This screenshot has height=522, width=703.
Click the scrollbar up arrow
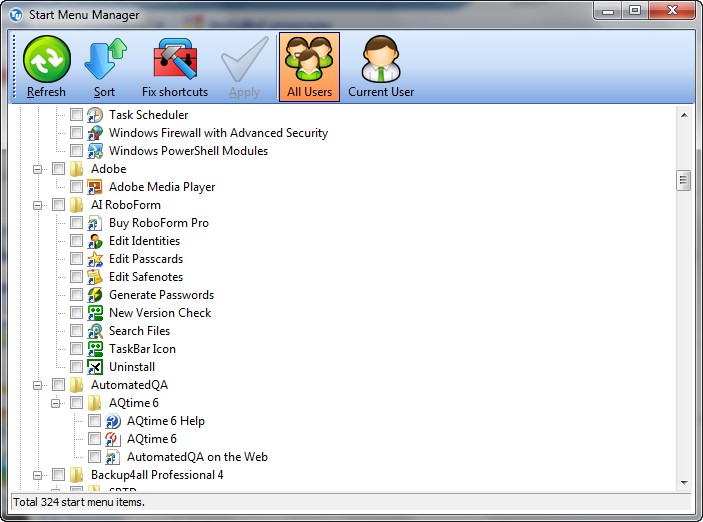684,115
